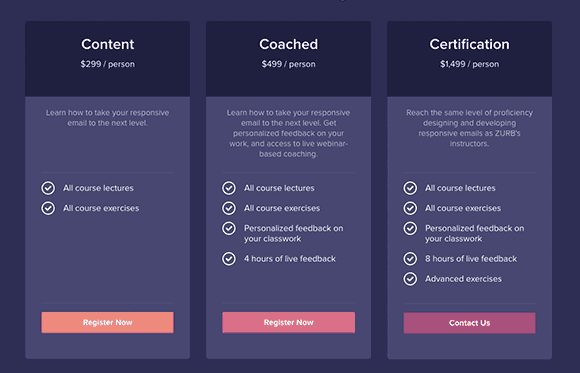This screenshot has width=580, height=373.
Task: Click checkmark beside 4 hours of live feedback
Action: tap(229, 259)
